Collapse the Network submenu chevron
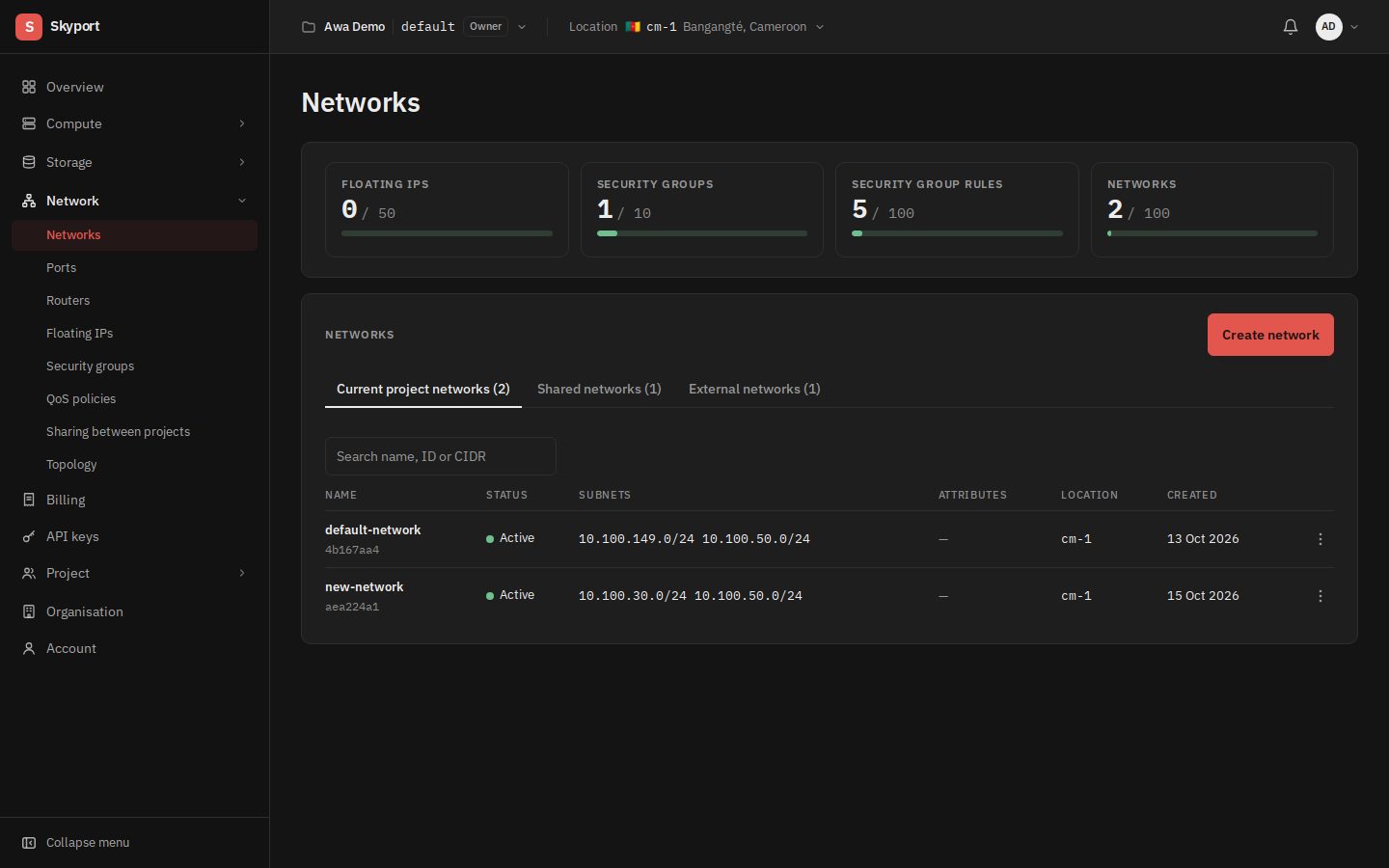Viewport: 1389px width, 868px height. pyautogui.click(x=242, y=201)
